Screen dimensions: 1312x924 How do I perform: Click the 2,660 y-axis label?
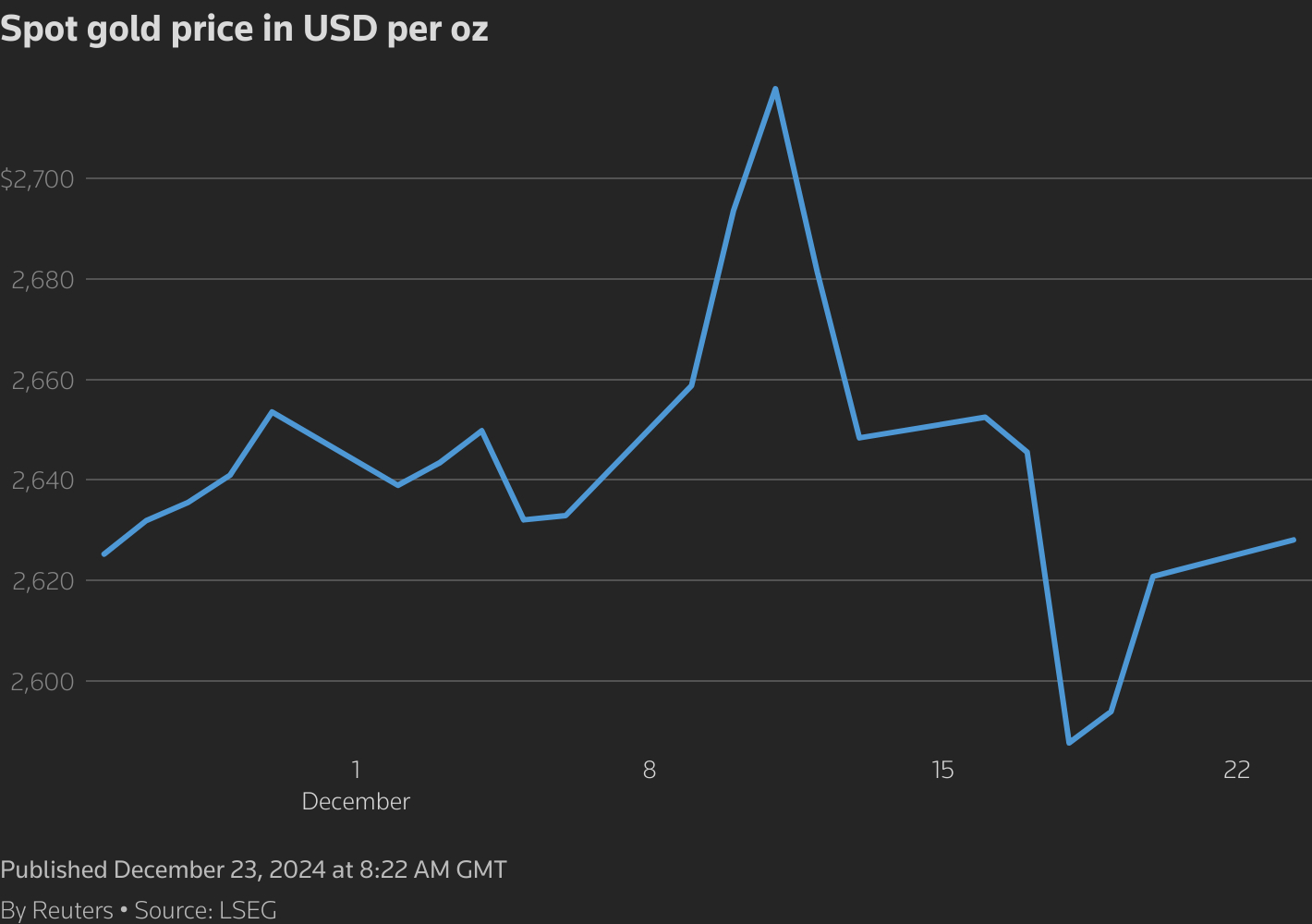(x=42, y=381)
